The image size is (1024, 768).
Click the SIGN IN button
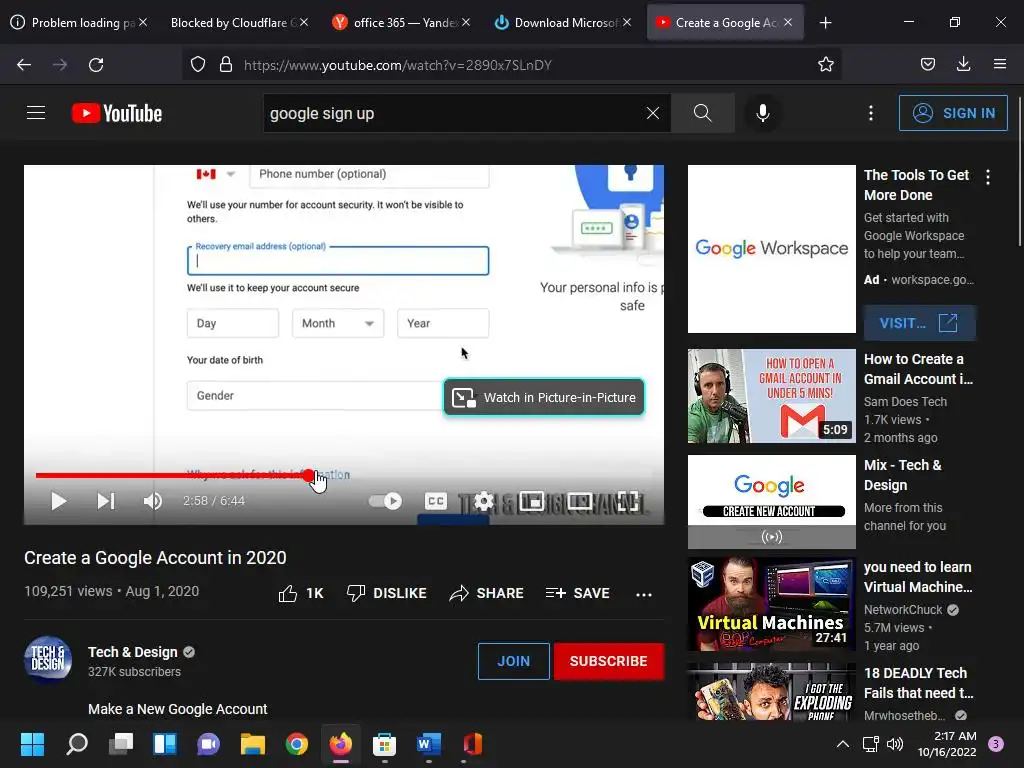pos(953,113)
